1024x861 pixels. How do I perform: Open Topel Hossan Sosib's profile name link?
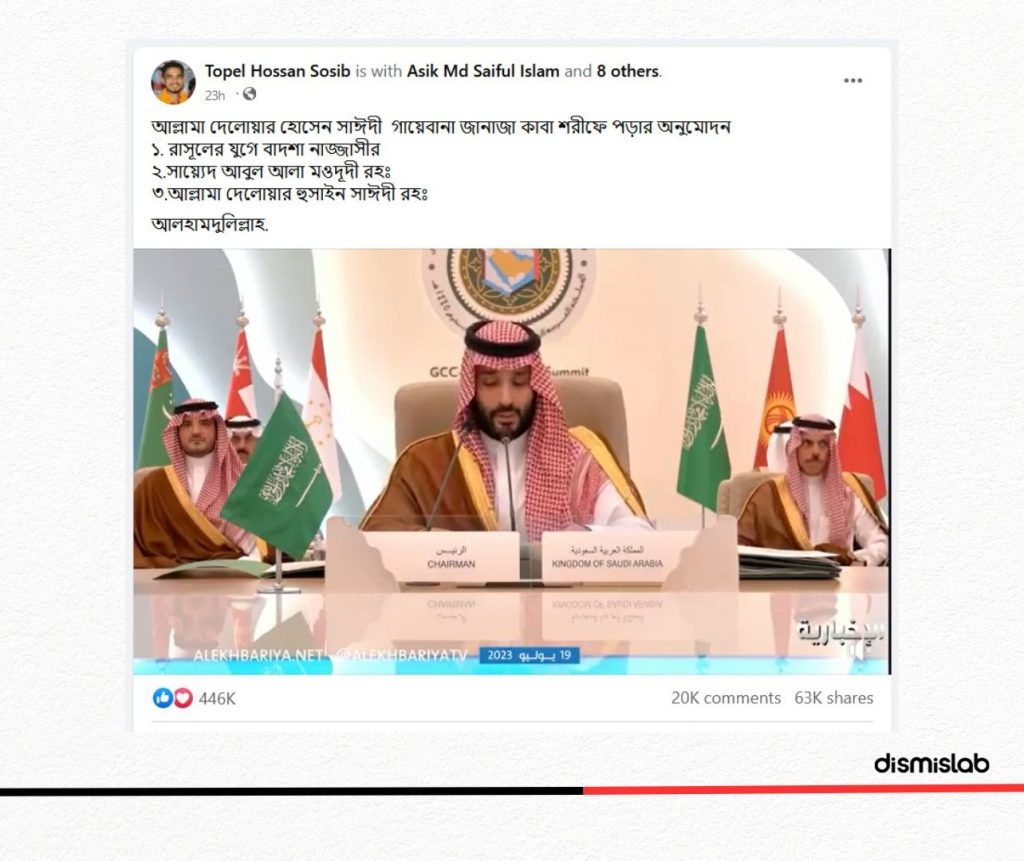click(x=278, y=71)
